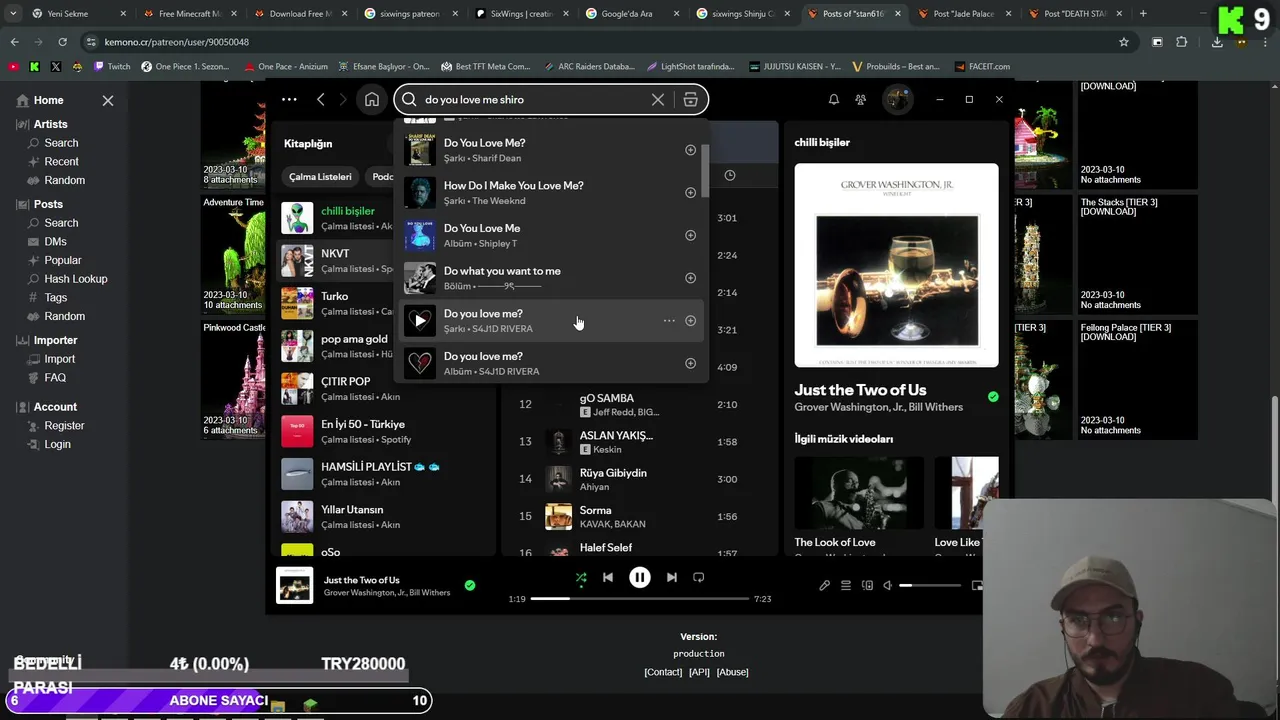The width and height of the screenshot is (1280, 720).
Task: Open Spotify notifications bell
Action: (x=833, y=99)
